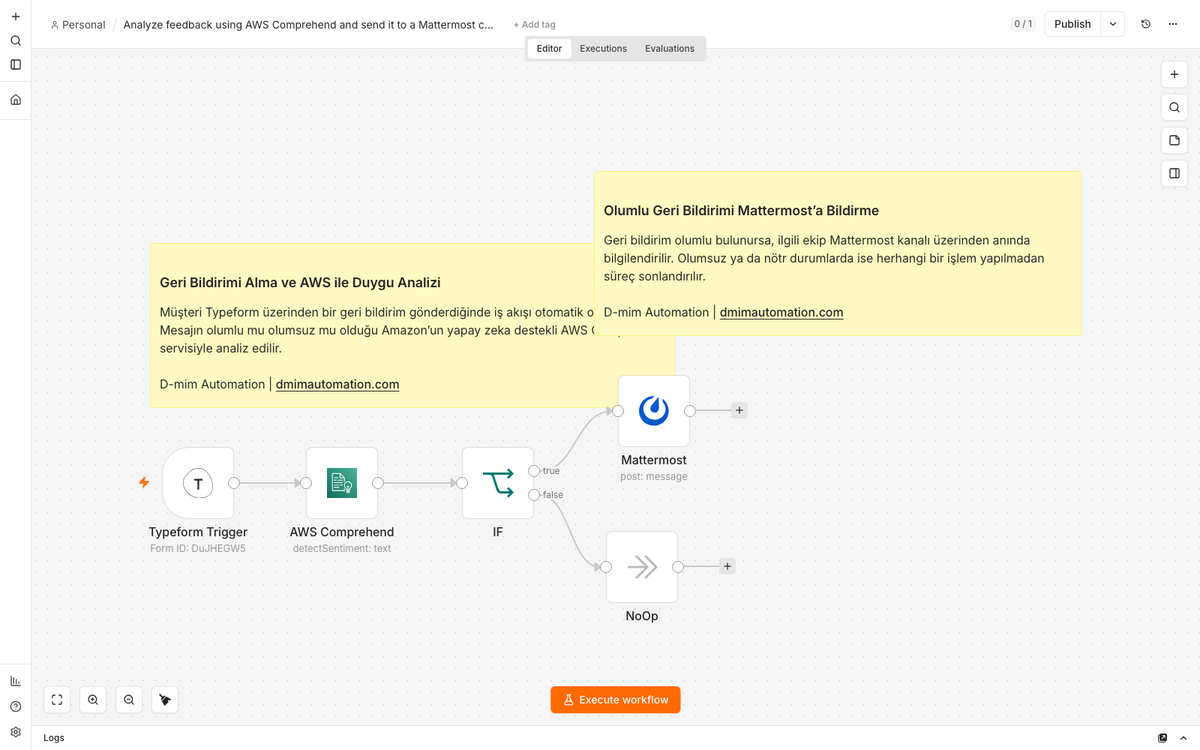Click 'Form ID: DuJHEGW5' subtitle
The image size is (1200, 750).
point(198,548)
